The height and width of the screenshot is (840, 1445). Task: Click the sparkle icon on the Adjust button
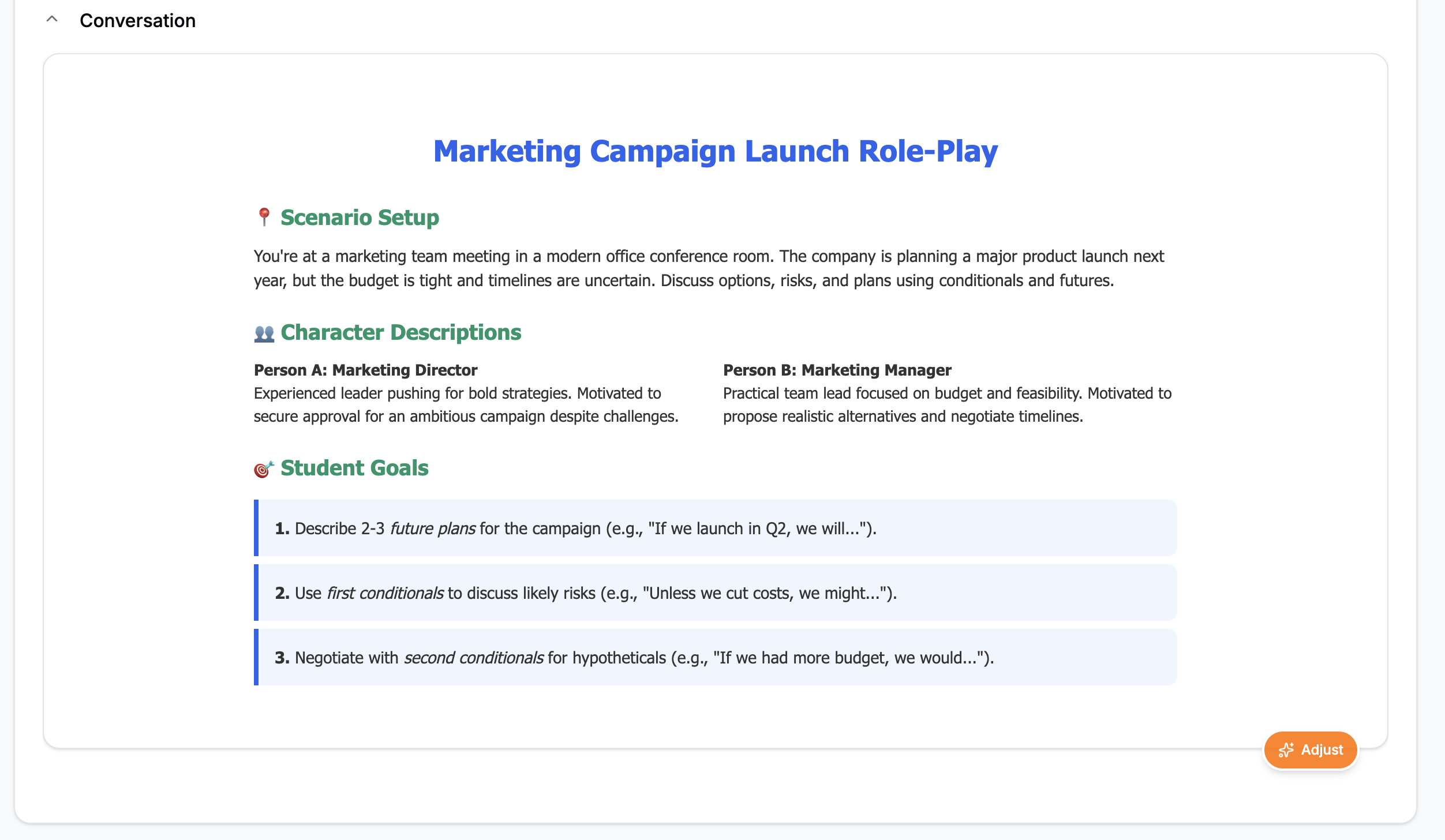click(1286, 750)
